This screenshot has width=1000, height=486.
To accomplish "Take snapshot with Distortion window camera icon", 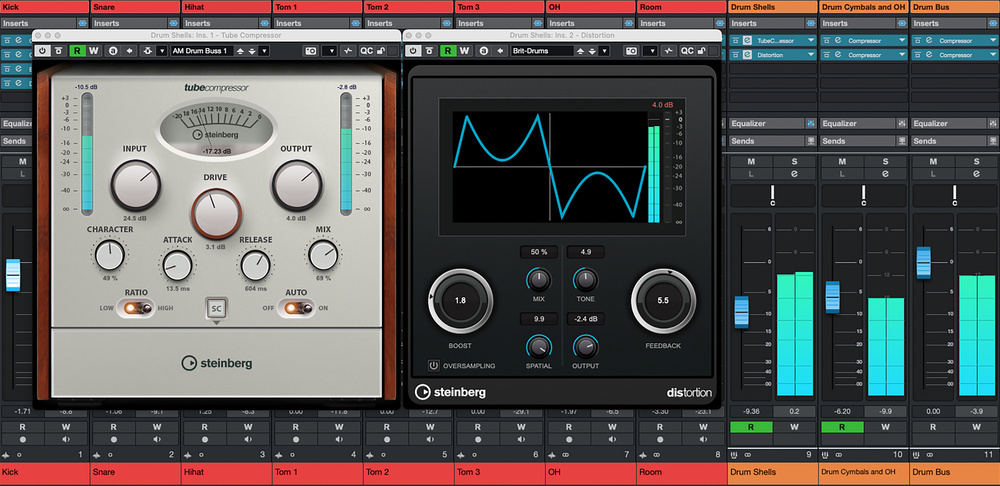I will (632, 50).
